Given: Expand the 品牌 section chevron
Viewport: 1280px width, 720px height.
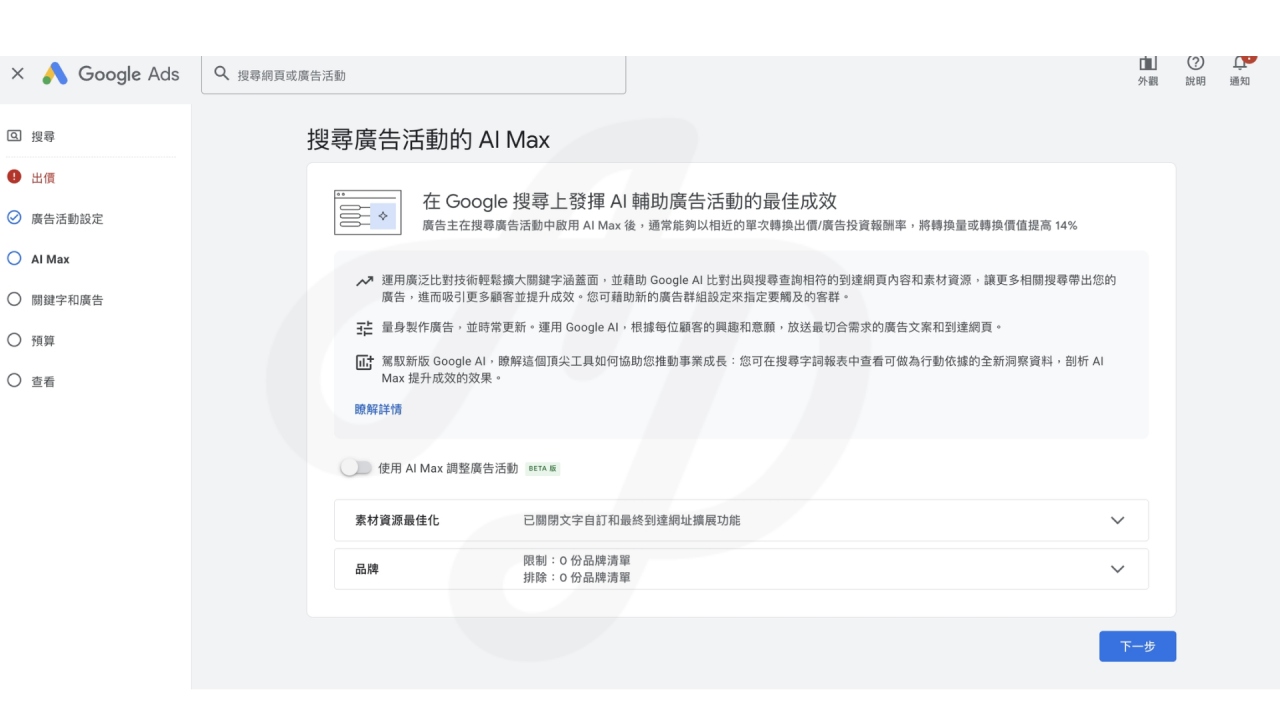Looking at the screenshot, I should pyautogui.click(x=1118, y=569).
